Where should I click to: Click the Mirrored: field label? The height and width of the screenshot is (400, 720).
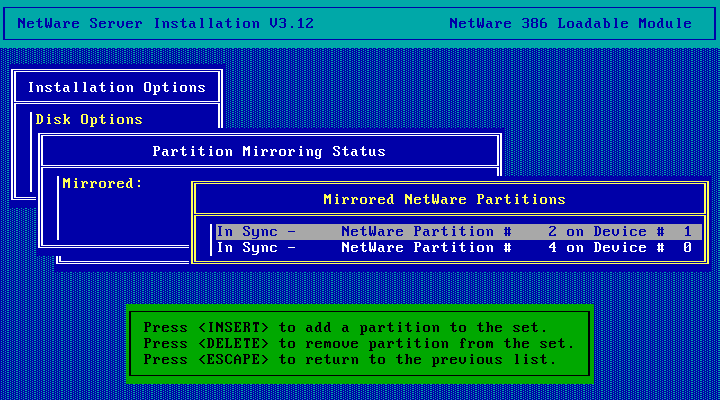click(102, 183)
